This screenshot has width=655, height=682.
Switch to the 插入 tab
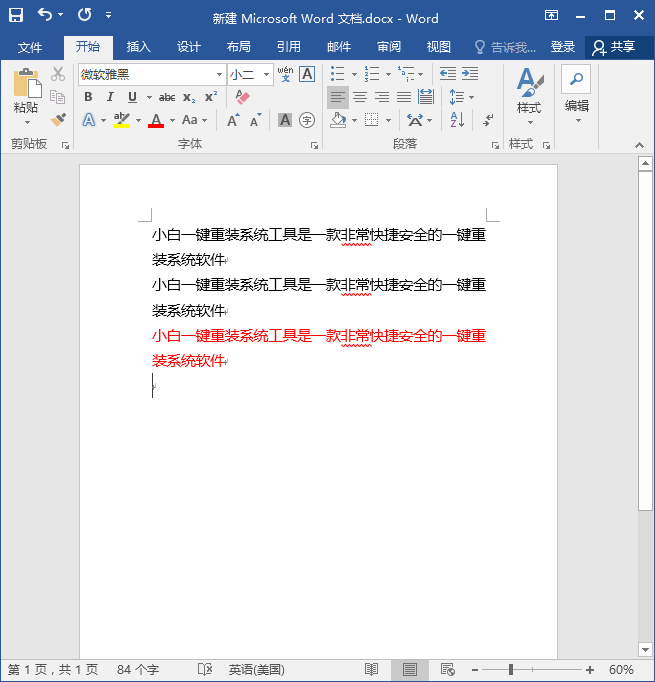click(138, 47)
